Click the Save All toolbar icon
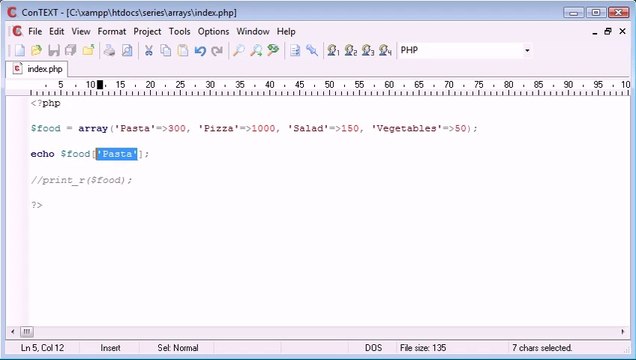The width and height of the screenshot is (636, 360). 71,50
